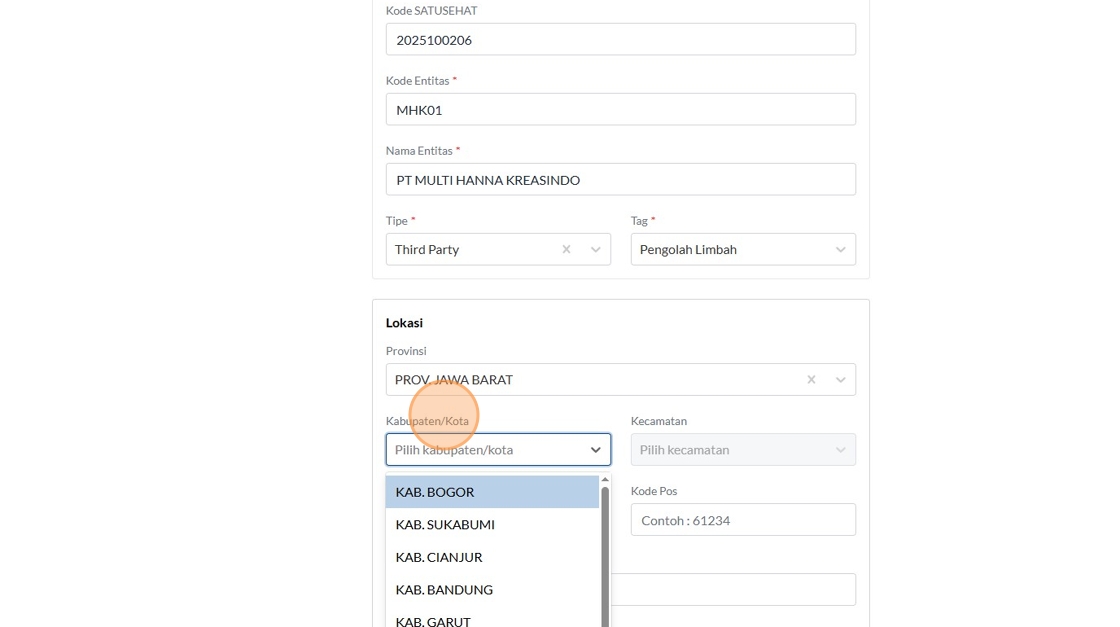Open the Kecamatan dropdown
Image resolution: width=1120 pixels, height=627 pixels.
click(x=742, y=450)
